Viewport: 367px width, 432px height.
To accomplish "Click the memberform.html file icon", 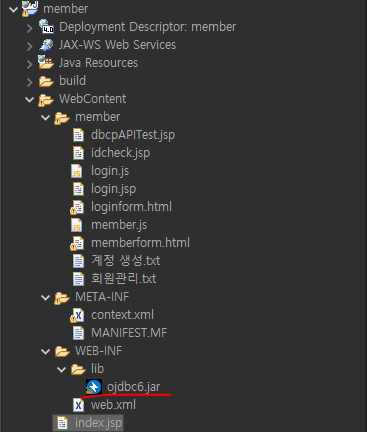I will [x=77, y=243].
